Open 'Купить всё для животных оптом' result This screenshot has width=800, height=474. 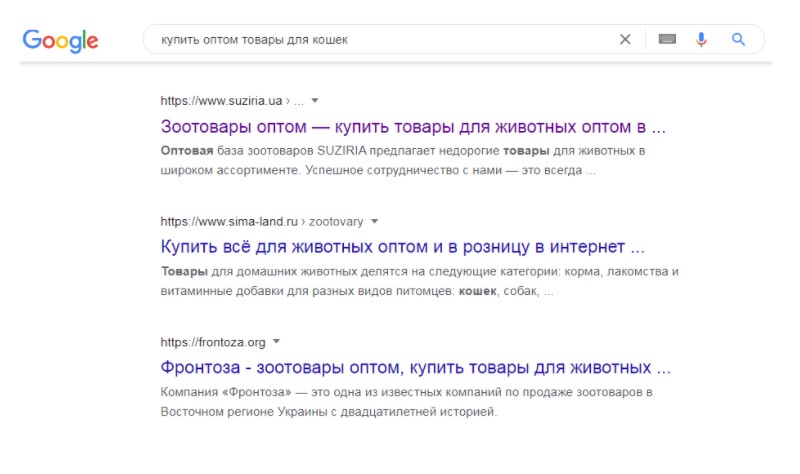(x=402, y=246)
